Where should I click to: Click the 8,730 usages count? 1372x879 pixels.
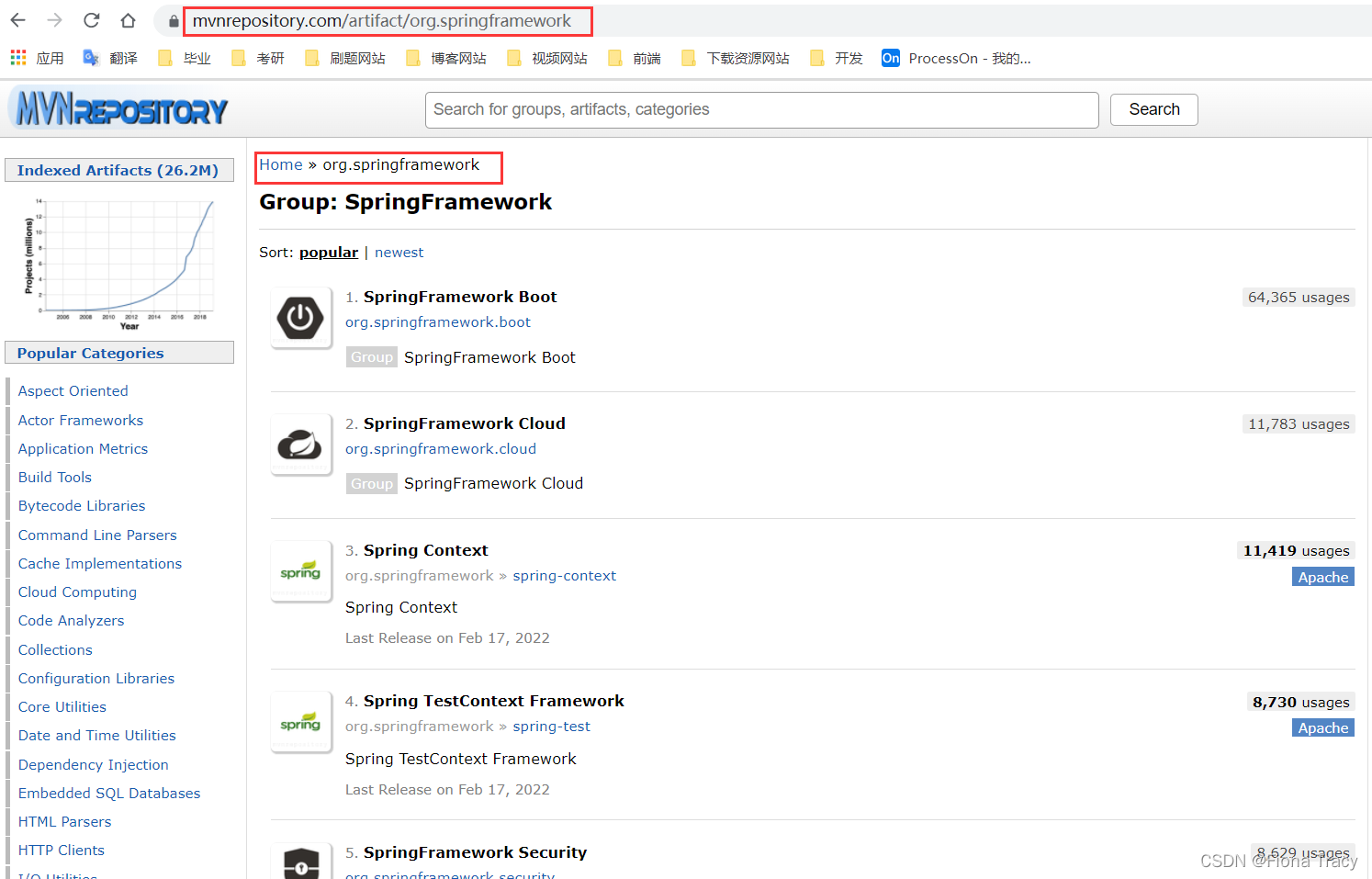(x=1301, y=703)
